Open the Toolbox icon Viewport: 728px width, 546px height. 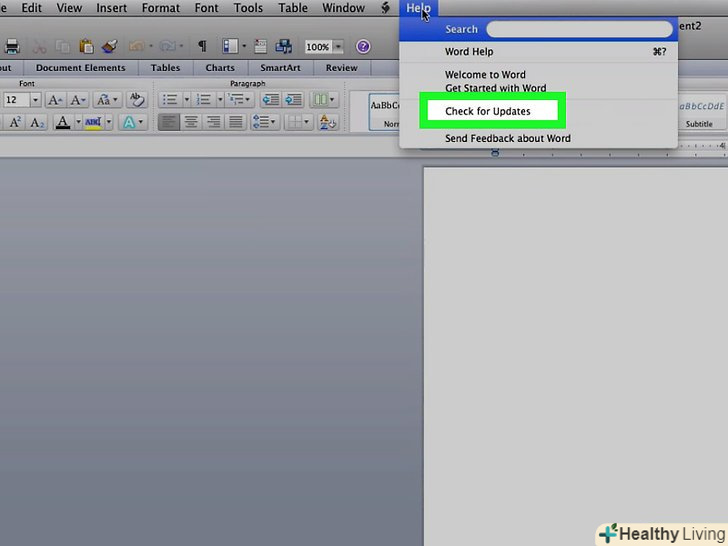point(260,46)
